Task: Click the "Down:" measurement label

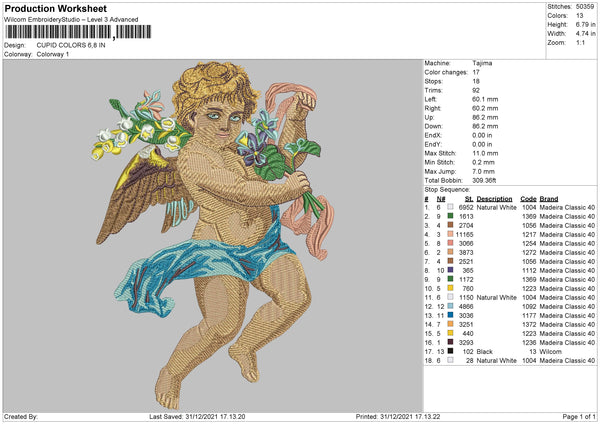Action: pyautogui.click(x=433, y=126)
